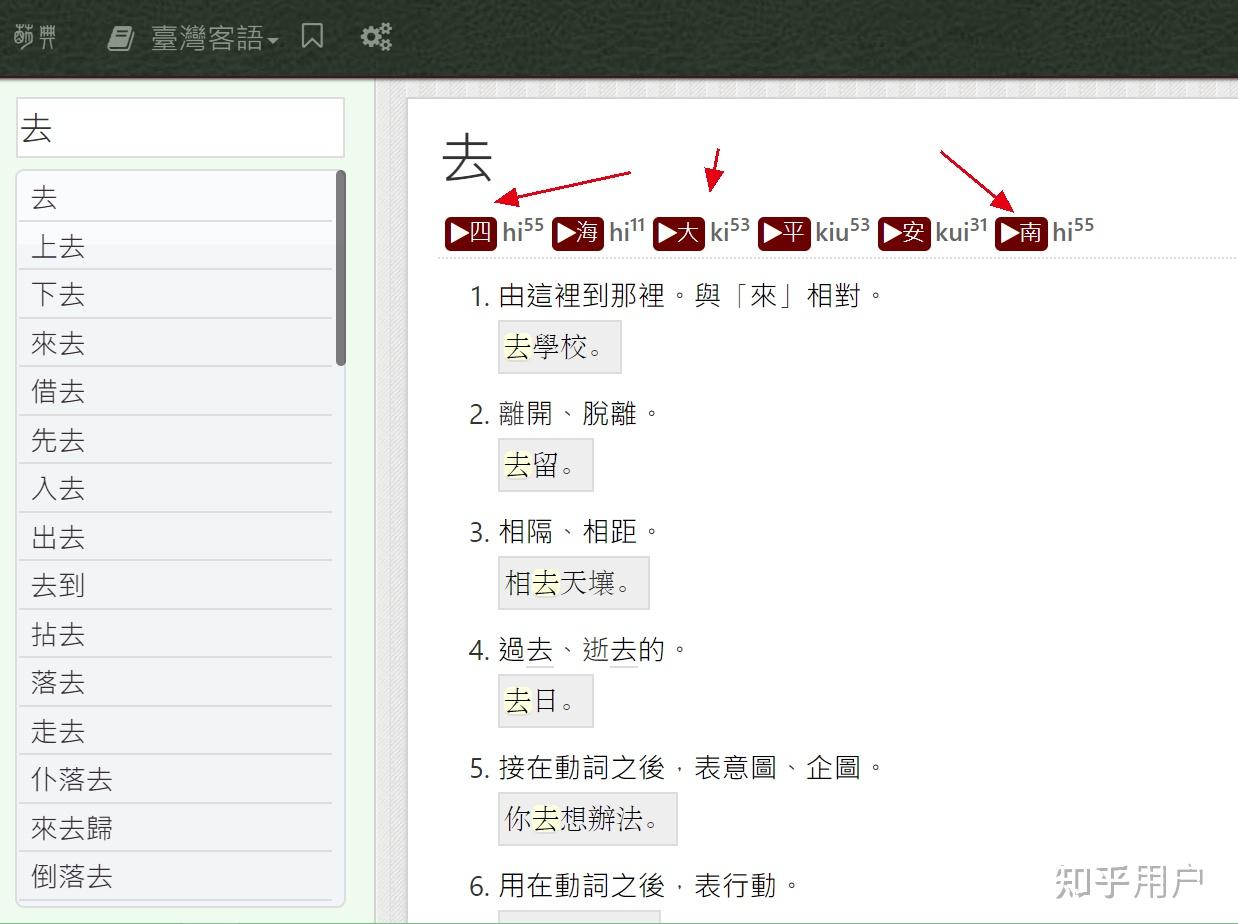Select 拈去 in the results list

coord(175,634)
